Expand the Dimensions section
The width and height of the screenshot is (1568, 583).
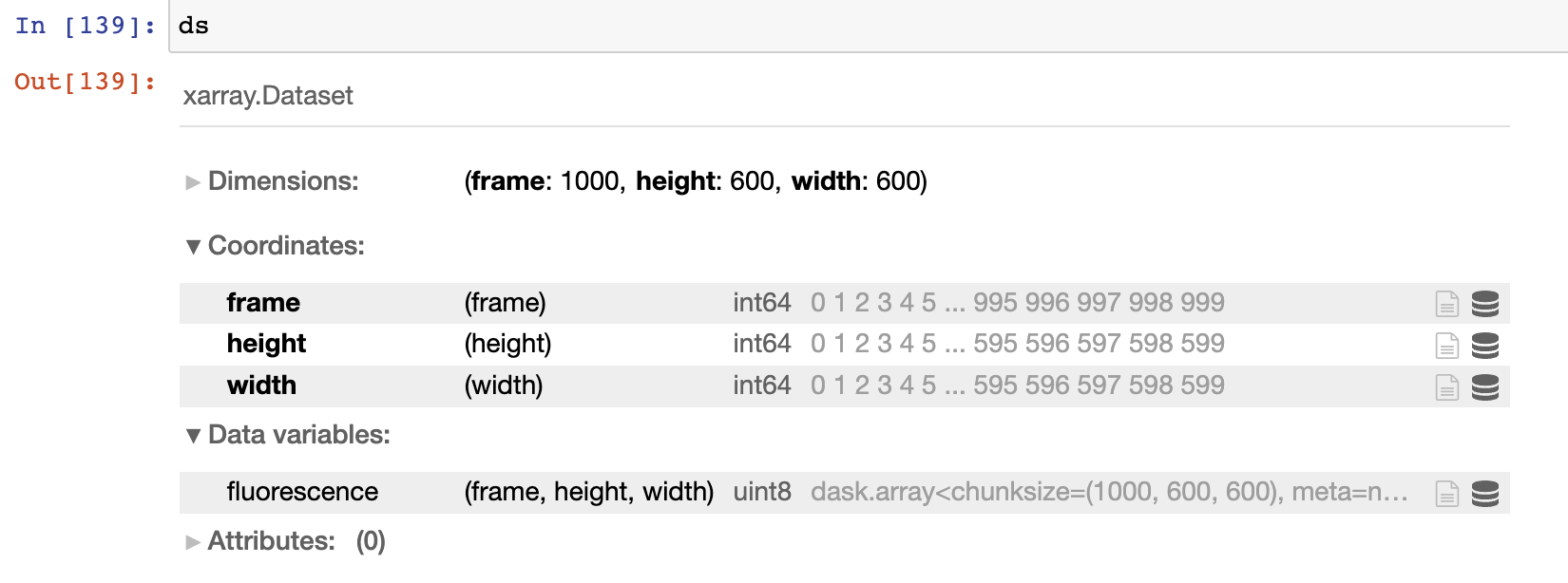coord(193,181)
